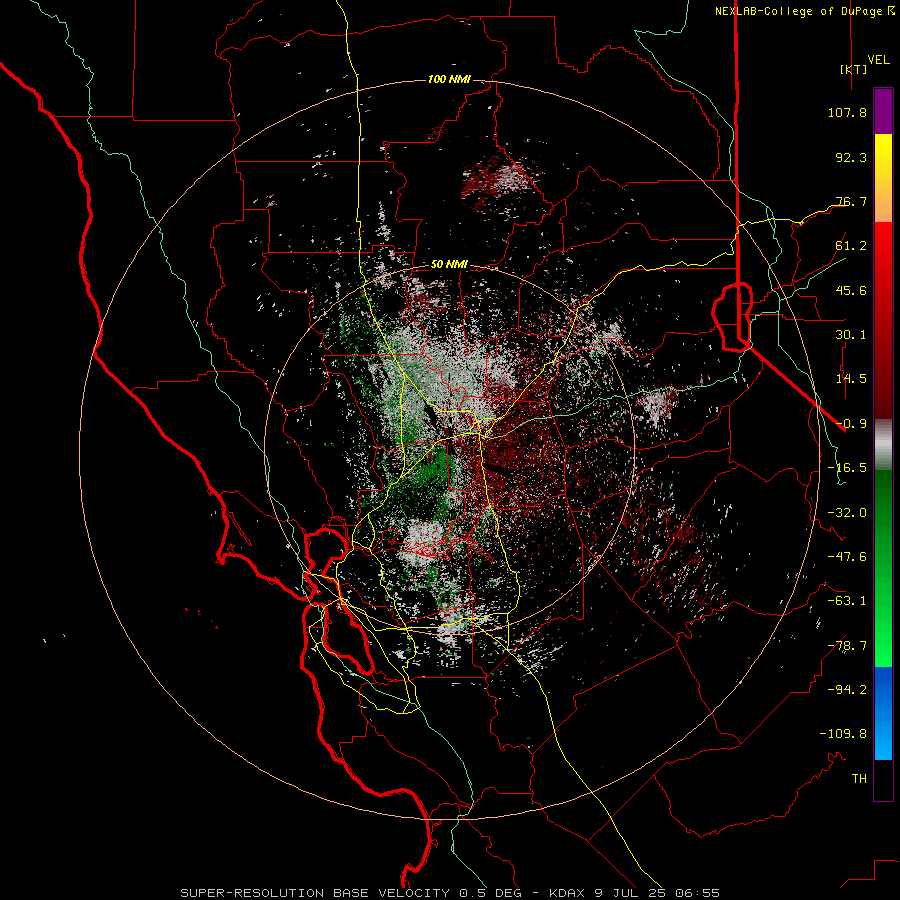Click the purple segment of the color scale
900x900 pixels.
coord(883,111)
